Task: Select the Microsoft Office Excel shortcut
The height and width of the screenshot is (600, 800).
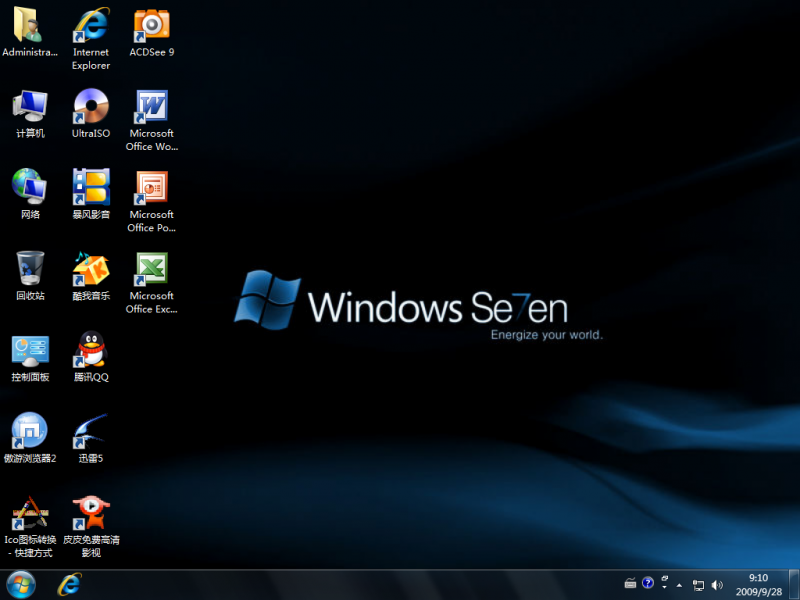Action: click(152, 282)
